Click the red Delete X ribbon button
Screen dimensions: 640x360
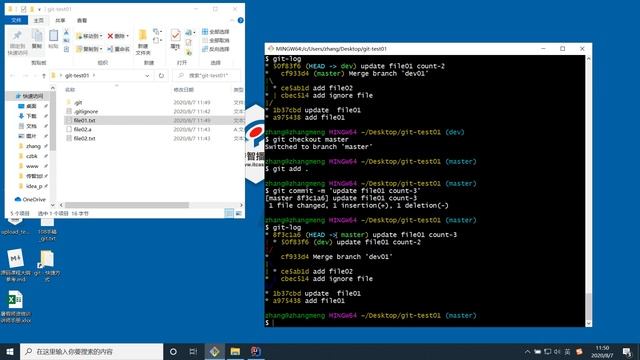click(110, 36)
